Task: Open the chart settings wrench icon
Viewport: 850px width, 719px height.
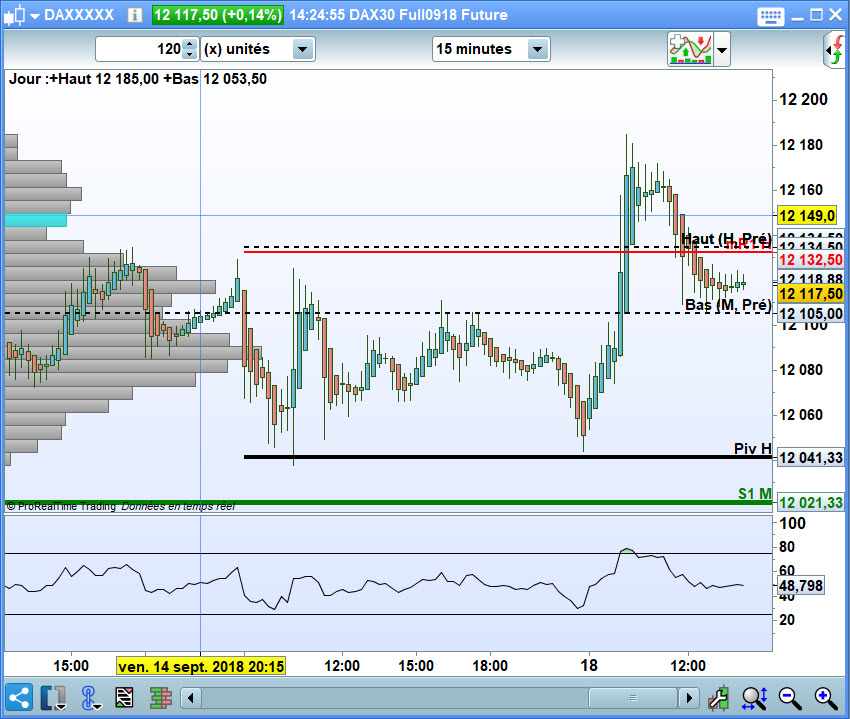Action: pyautogui.click(x=718, y=698)
